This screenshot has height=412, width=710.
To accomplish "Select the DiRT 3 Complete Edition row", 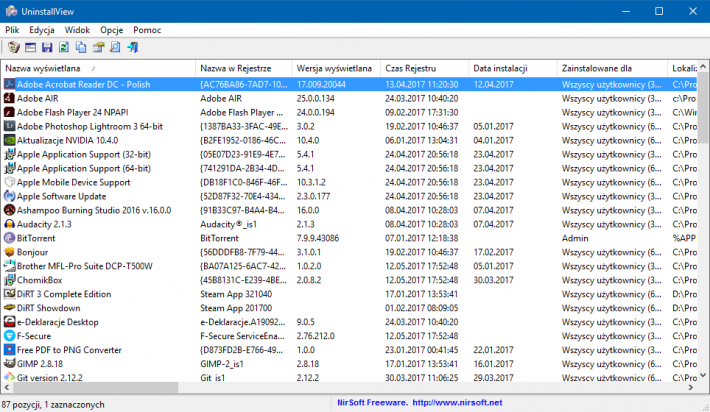I will coord(349,294).
